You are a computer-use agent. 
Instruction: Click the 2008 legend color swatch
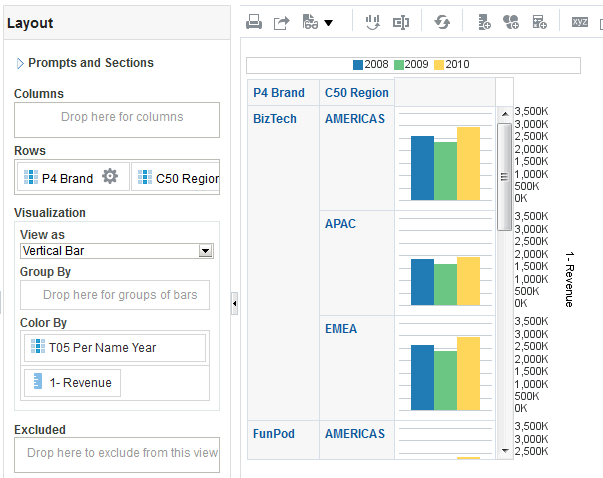358,65
